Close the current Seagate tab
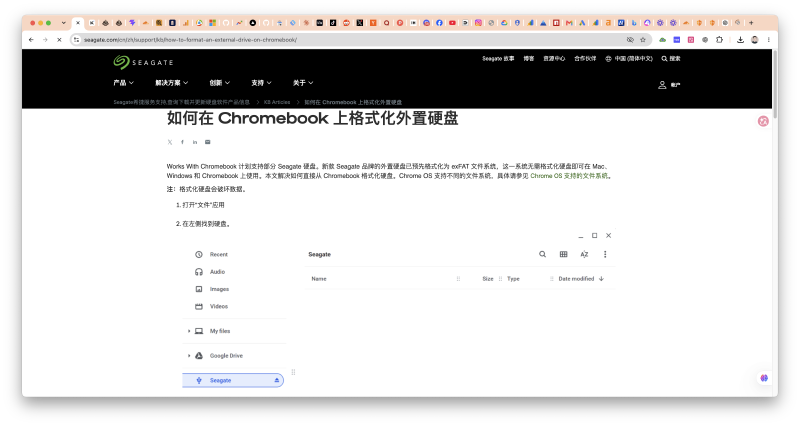 coord(78,22)
